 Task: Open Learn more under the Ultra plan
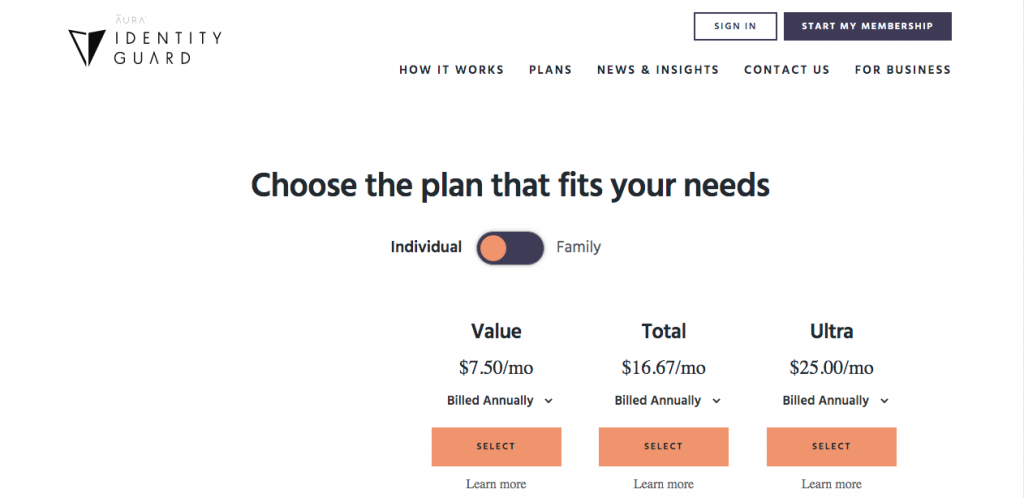(x=831, y=484)
